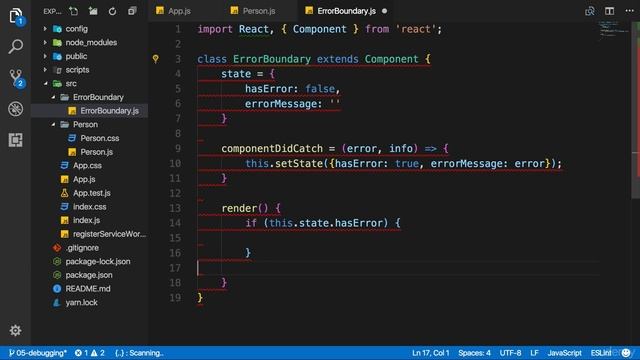
Task: Click New Folder icon in explorer header
Action: (93, 11)
